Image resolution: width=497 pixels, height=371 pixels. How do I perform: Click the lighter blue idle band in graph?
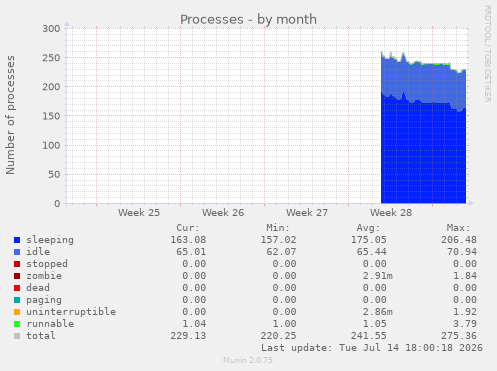423,83
